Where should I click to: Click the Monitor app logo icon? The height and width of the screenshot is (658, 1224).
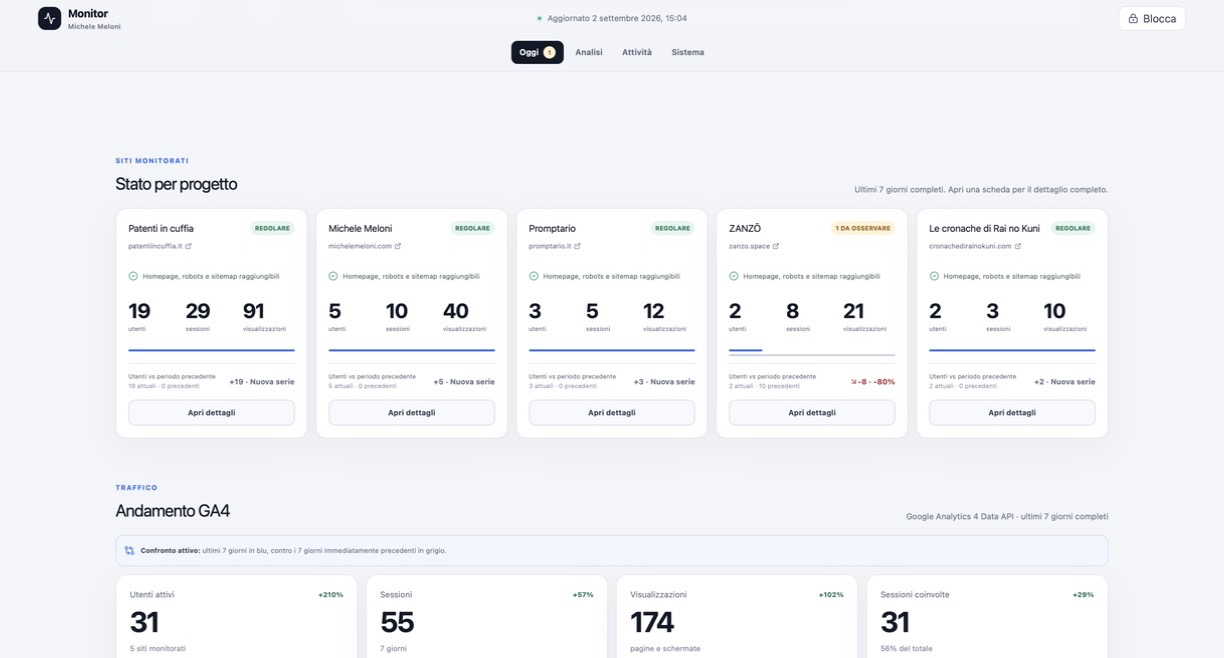pos(49,18)
